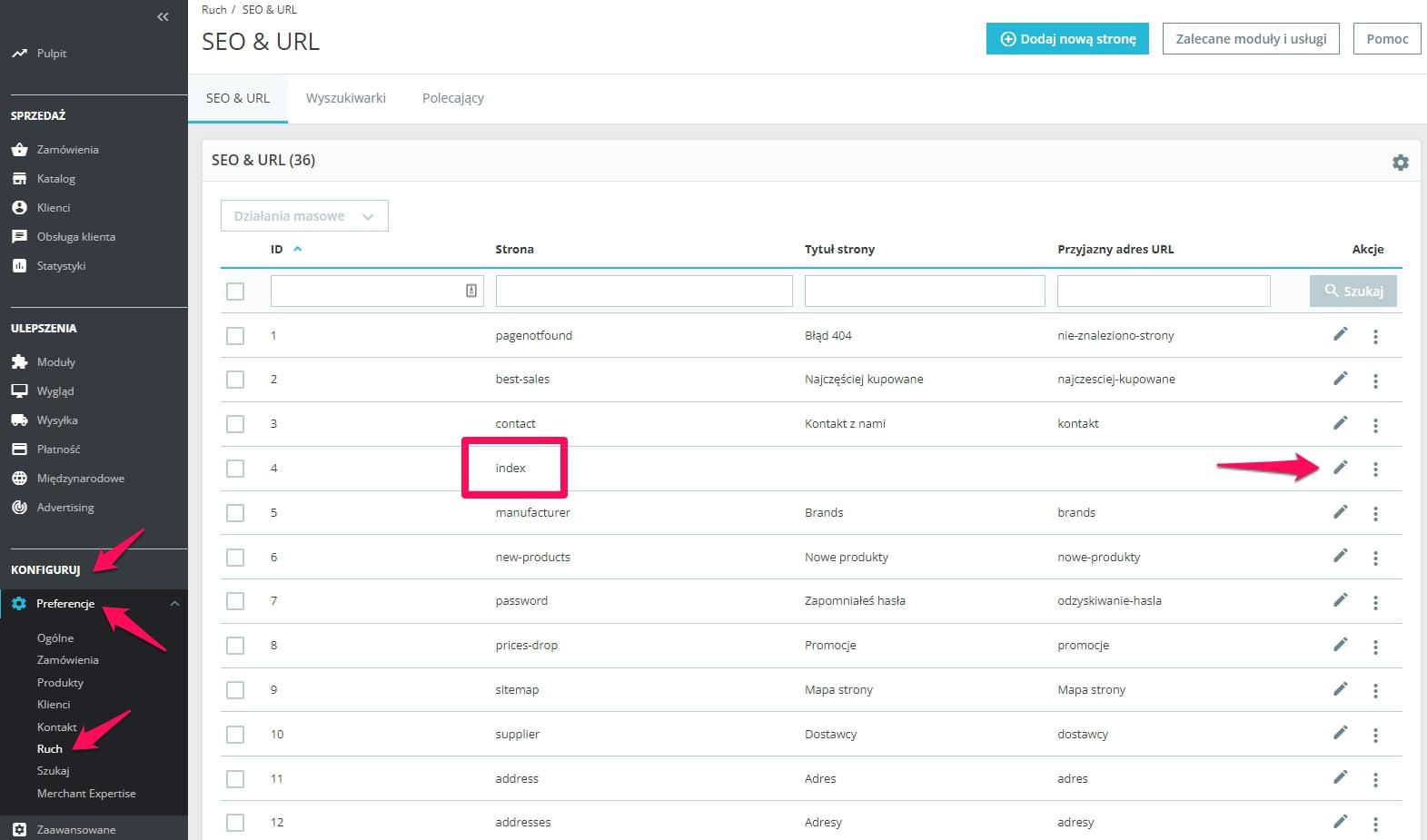1427x840 pixels.
Task: Click the edit pencil for the index row
Action: pos(1340,468)
